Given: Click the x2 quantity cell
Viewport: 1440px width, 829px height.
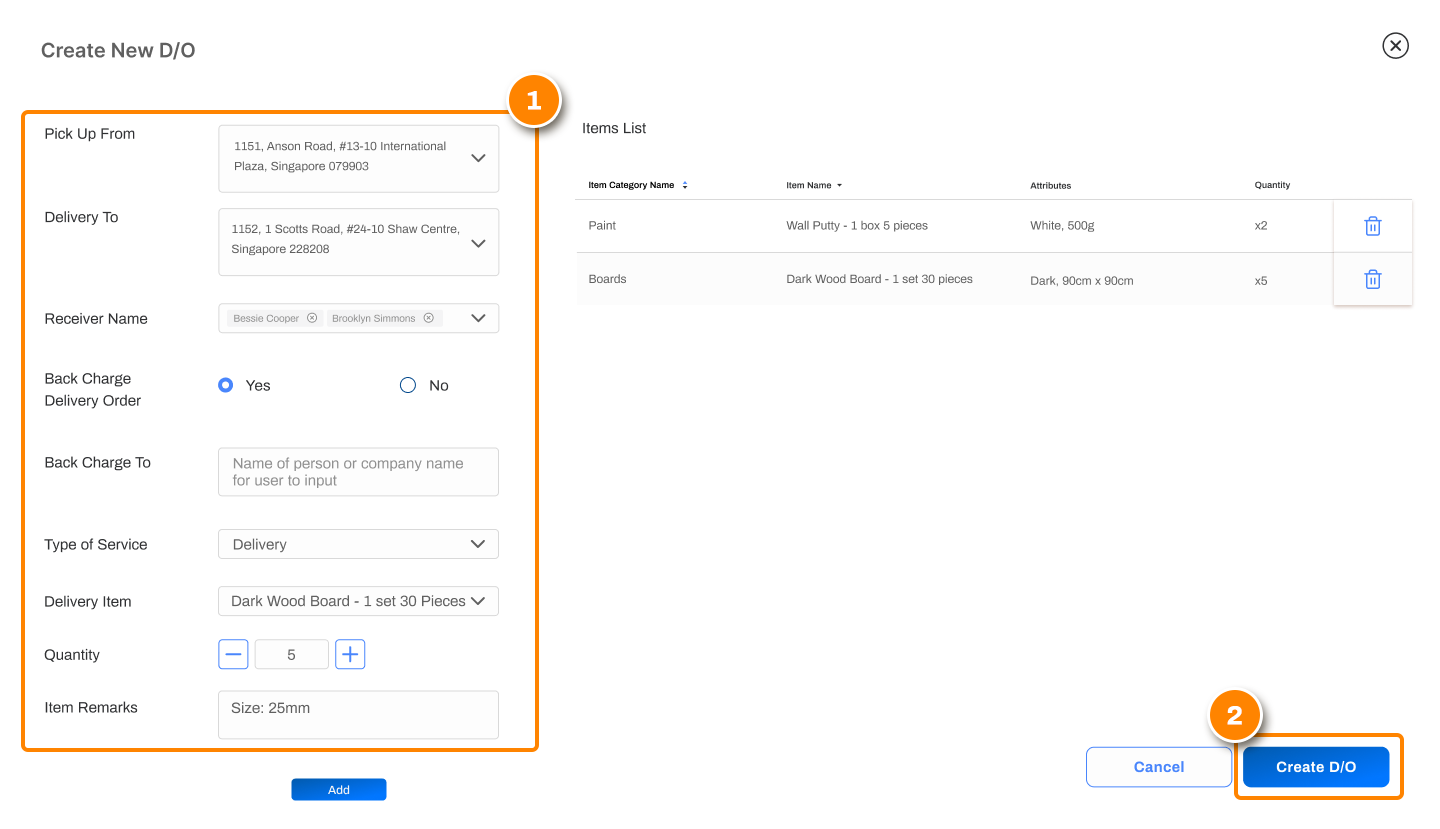Looking at the screenshot, I should point(1261,226).
